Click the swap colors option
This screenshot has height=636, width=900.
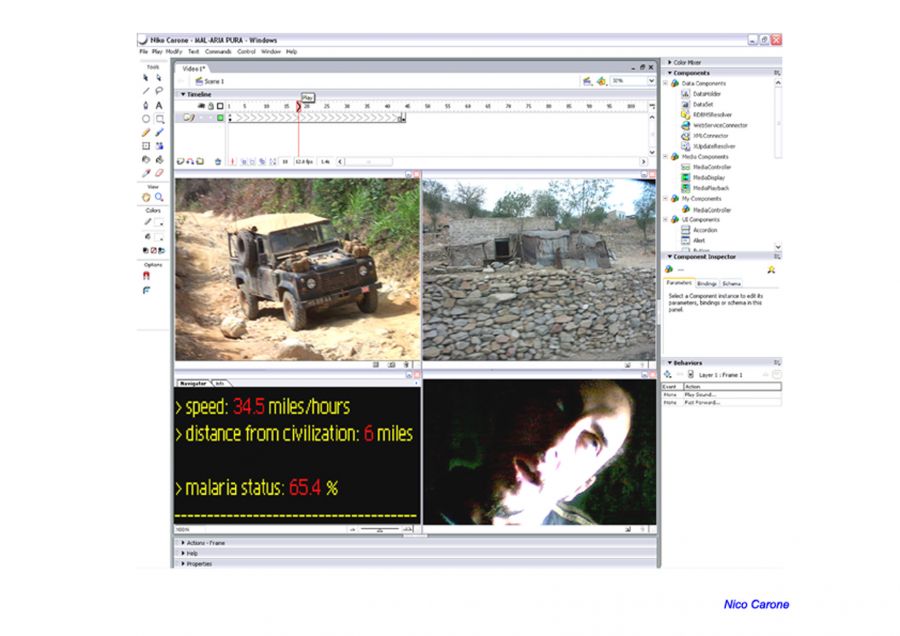click(161, 250)
